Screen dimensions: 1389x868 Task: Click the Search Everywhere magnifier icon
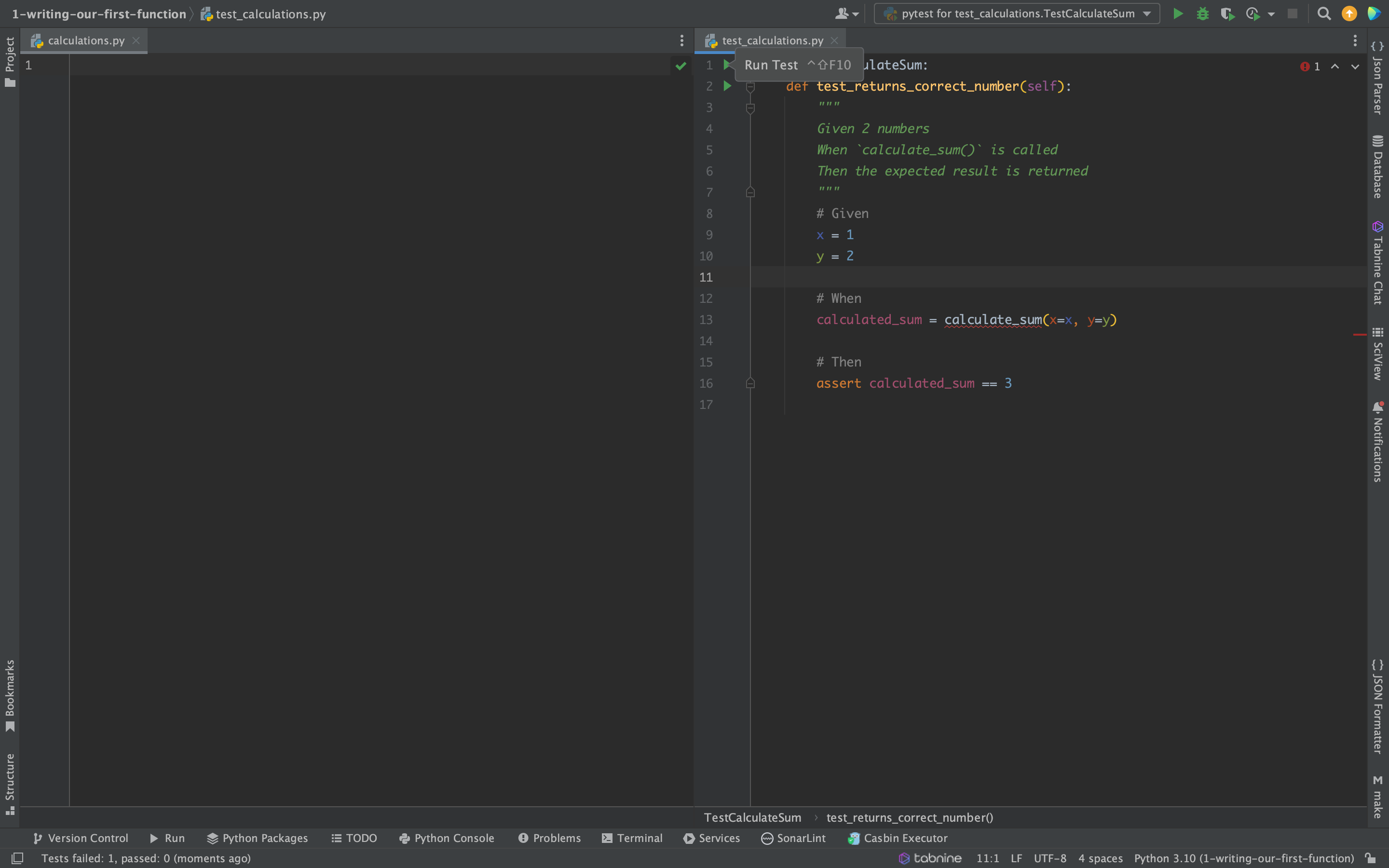[x=1323, y=14]
